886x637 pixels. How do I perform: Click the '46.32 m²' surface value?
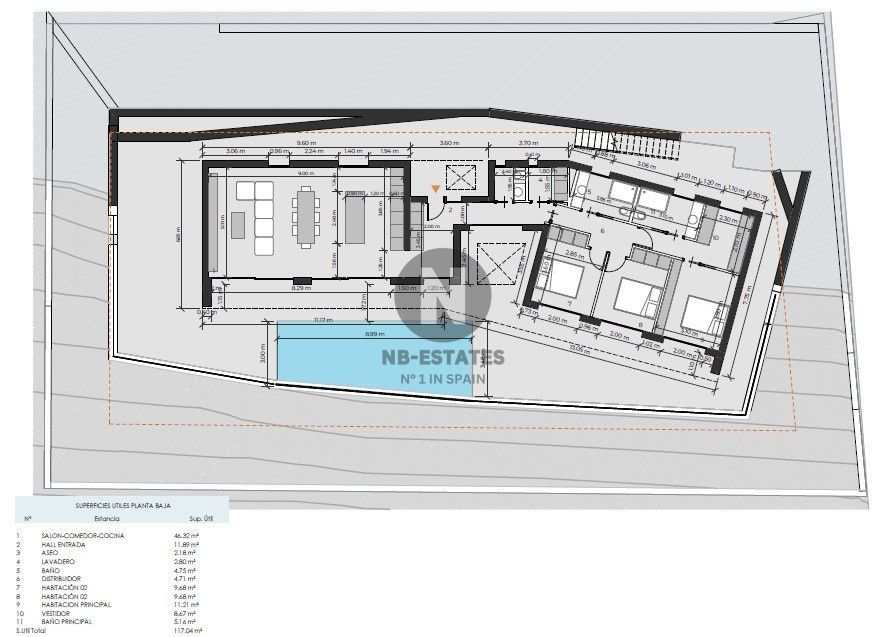tap(186, 535)
